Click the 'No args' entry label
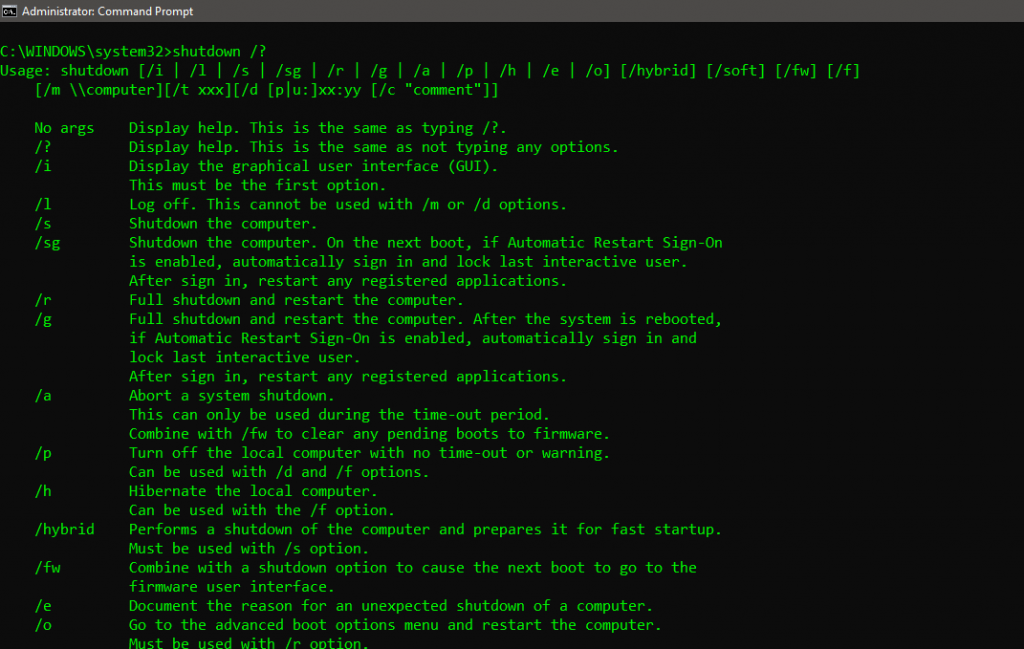Image resolution: width=1024 pixels, height=649 pixels. [x=64, y=128]
